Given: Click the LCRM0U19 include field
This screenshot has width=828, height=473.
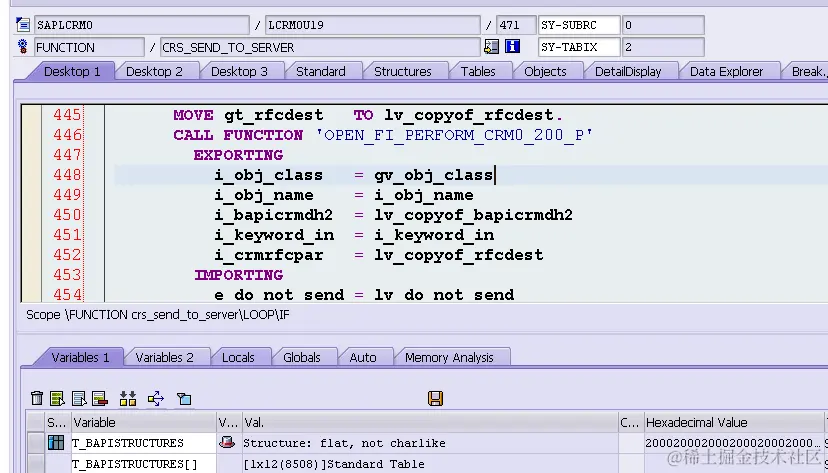Looking at the screenshot, I should pyautogui.click(x=373, y=25).
